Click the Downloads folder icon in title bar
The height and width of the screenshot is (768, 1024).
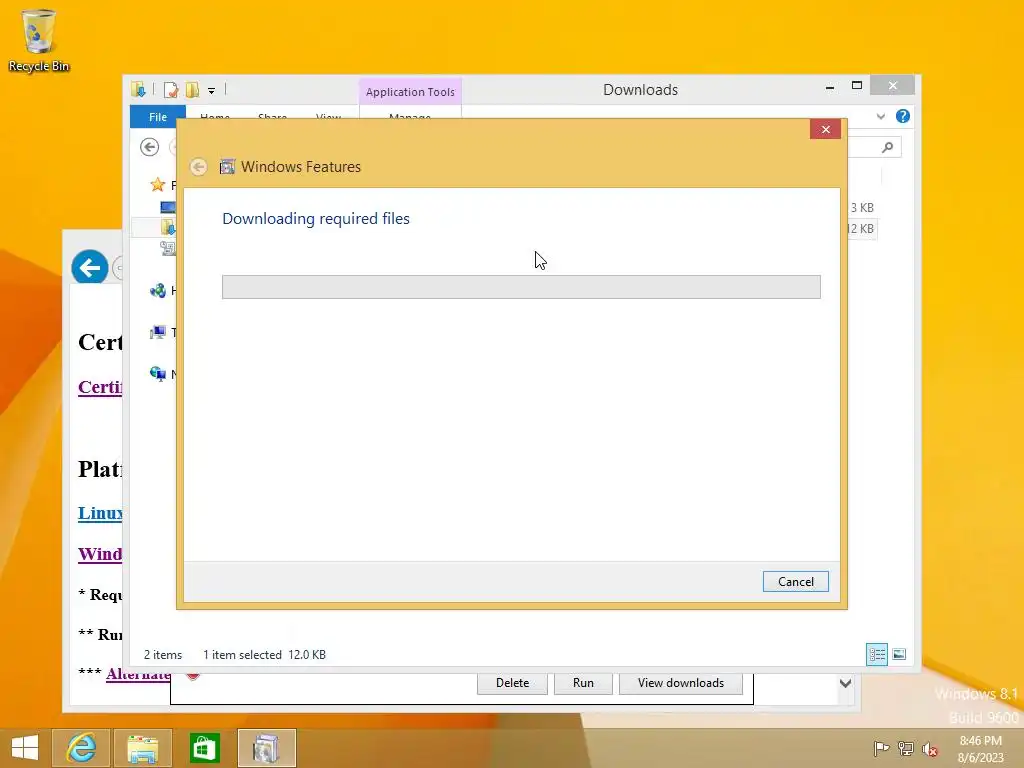[138, 89]
